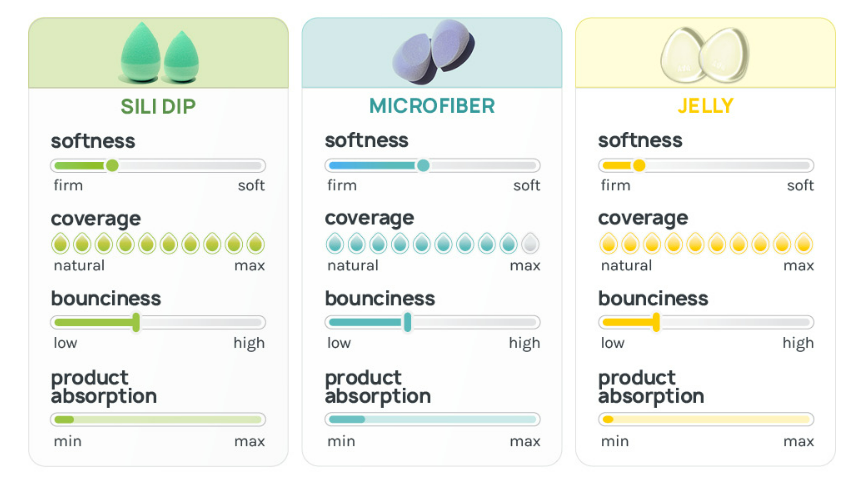
Task: Click the Jelly bounciness slider handle
Action: tap(656, 322)
